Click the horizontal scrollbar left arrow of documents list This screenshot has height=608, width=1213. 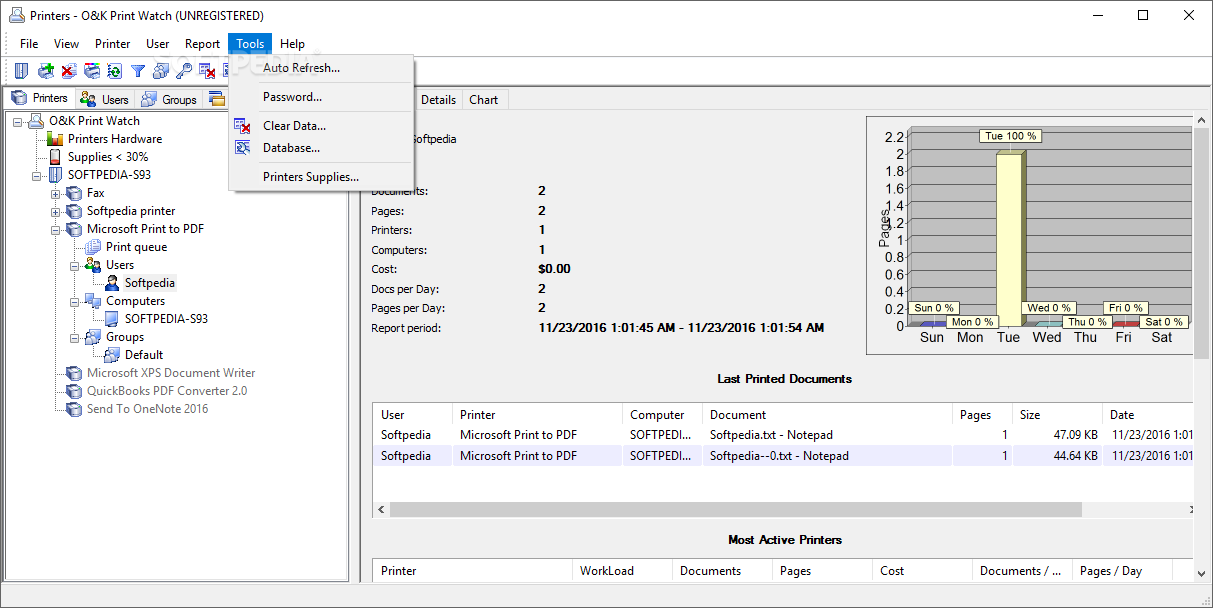point(381,510)
